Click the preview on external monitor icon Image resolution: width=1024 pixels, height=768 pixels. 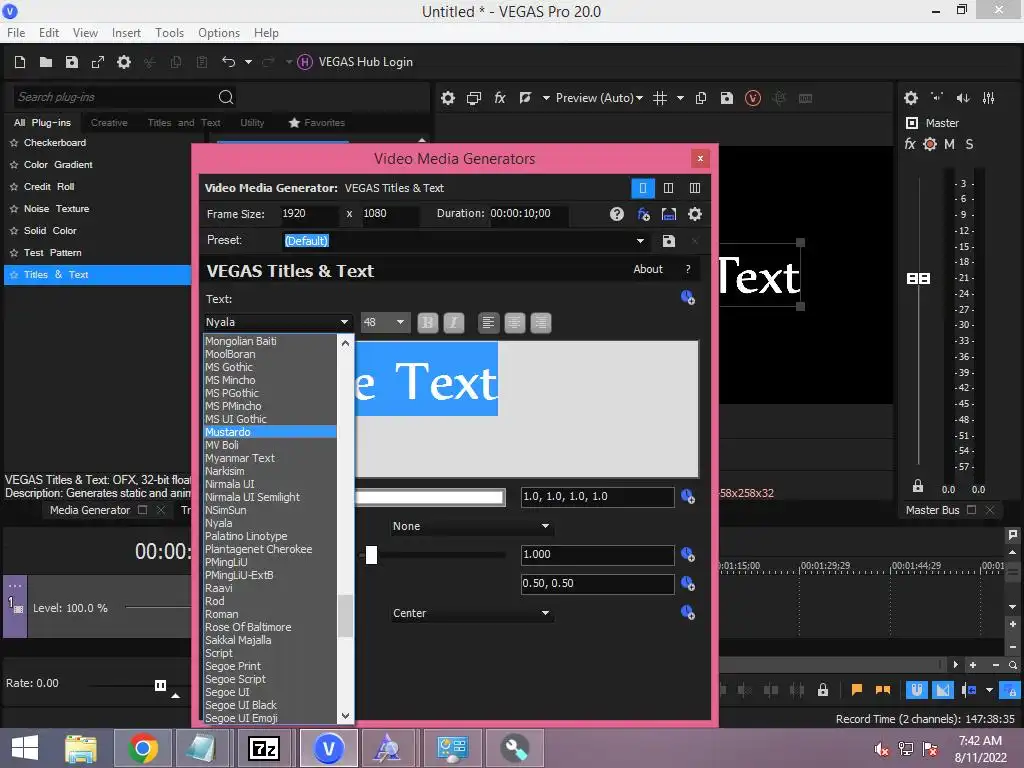[x=473, y=98]
